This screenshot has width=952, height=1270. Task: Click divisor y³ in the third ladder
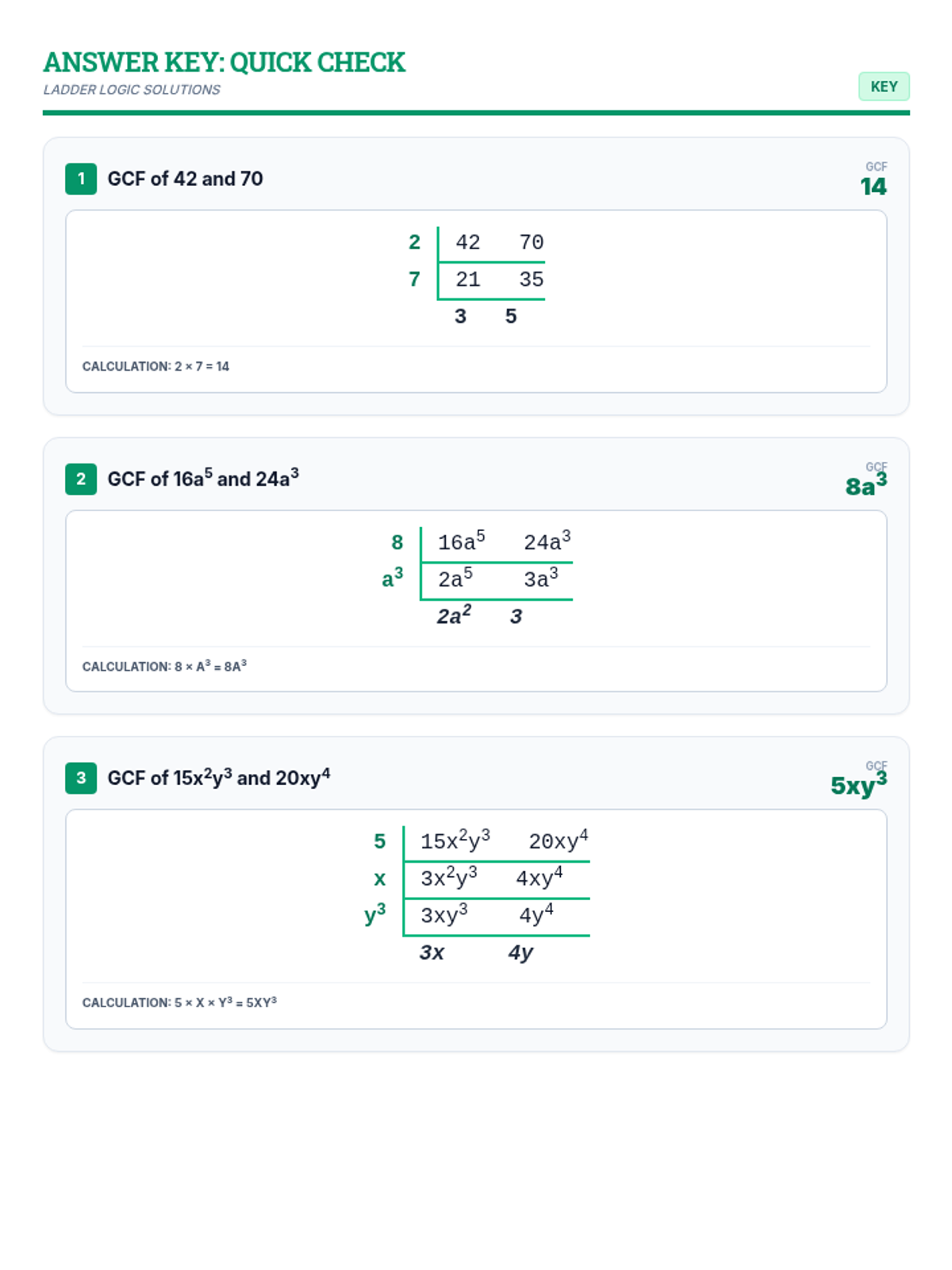tap(375, 914)
